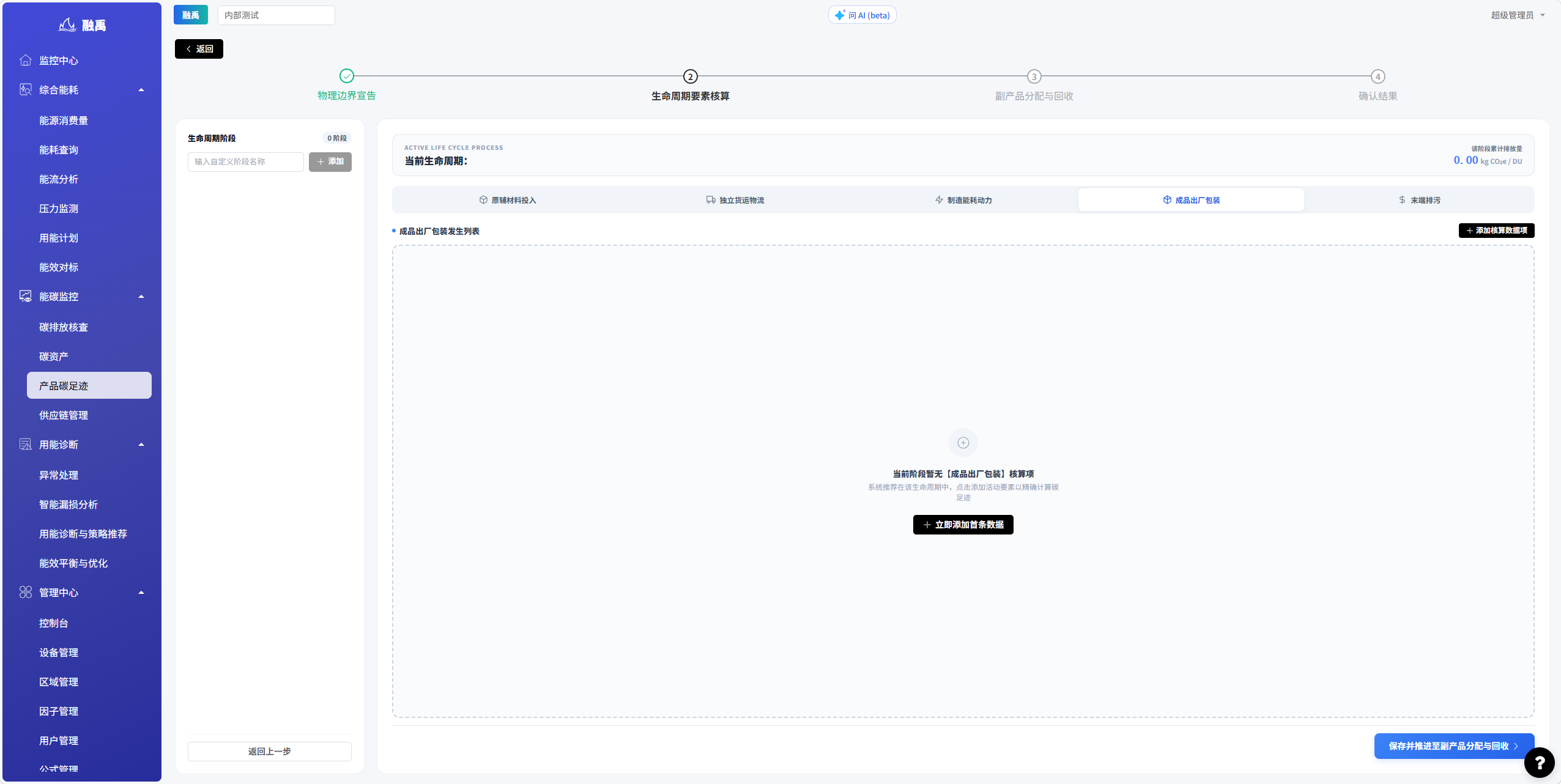Viewport: 1561px width, 784px height.
Task: Open 用能诊断与策略推荐 menu item
Action: tap(89, 534)
